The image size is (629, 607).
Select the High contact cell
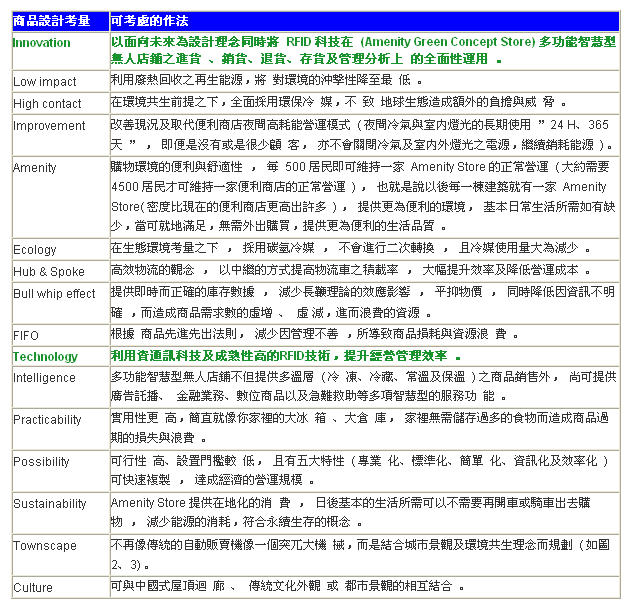click(x=47, y=104)
